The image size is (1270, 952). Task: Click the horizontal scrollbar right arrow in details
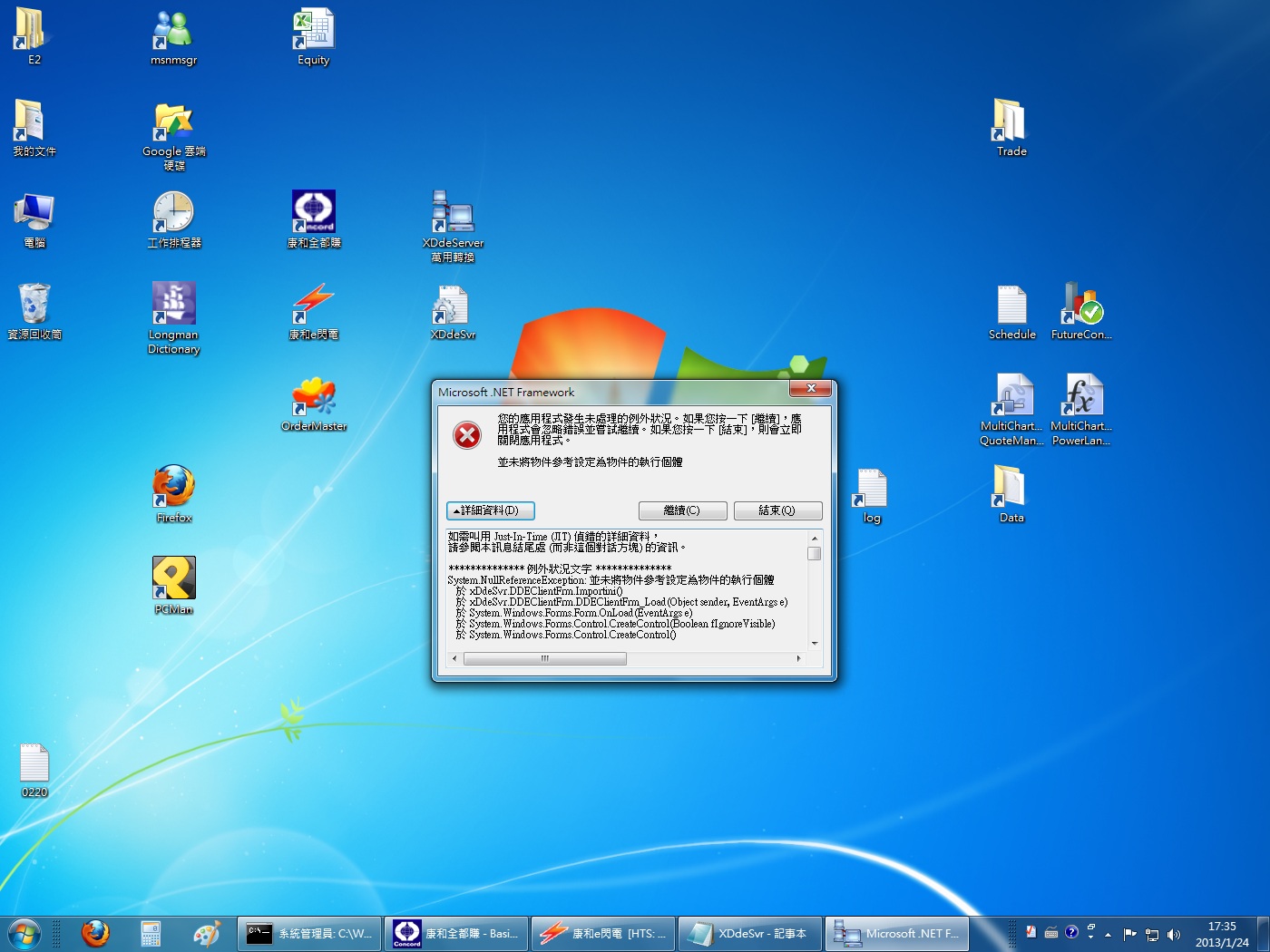click(x=798, y=658)
